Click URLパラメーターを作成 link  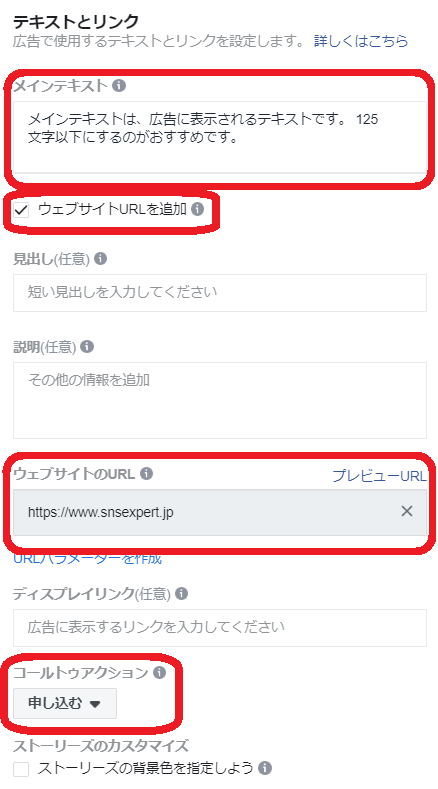(88, 558)
